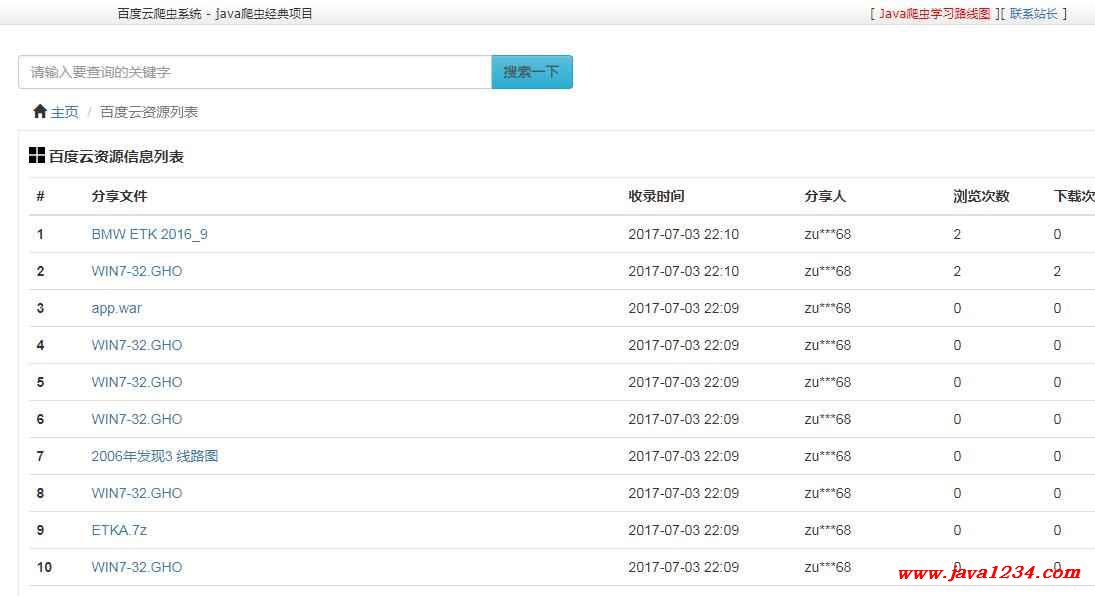Viewport: 1095px width, 596px height.
Task: Open 2006年发现3 线路图 file link
Action: click(155, 456)
